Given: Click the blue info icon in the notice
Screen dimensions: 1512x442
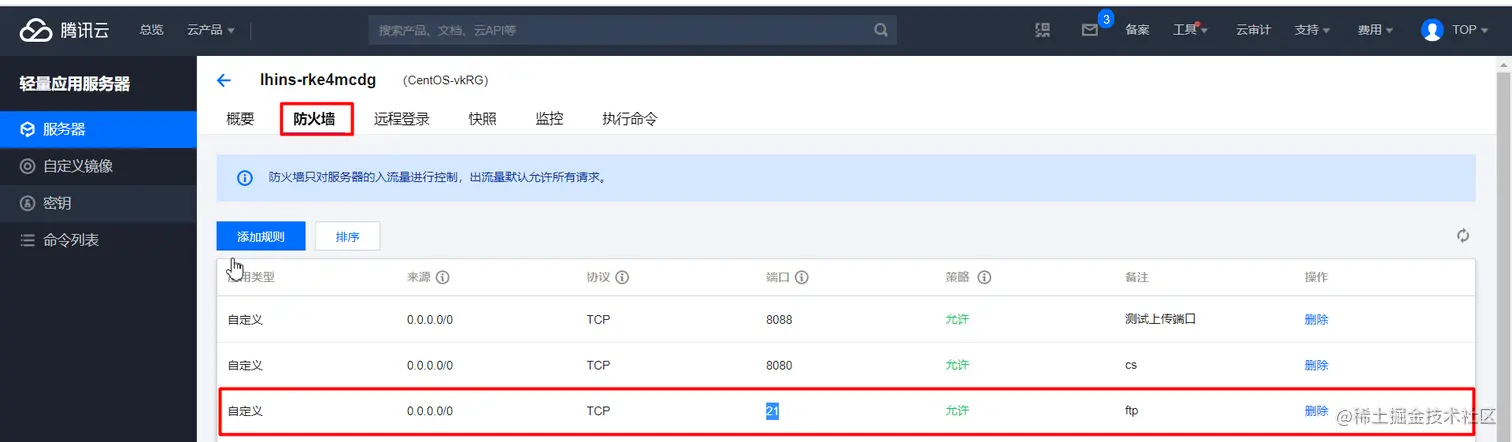Looking at the screenshot, I should click(244, 178).
